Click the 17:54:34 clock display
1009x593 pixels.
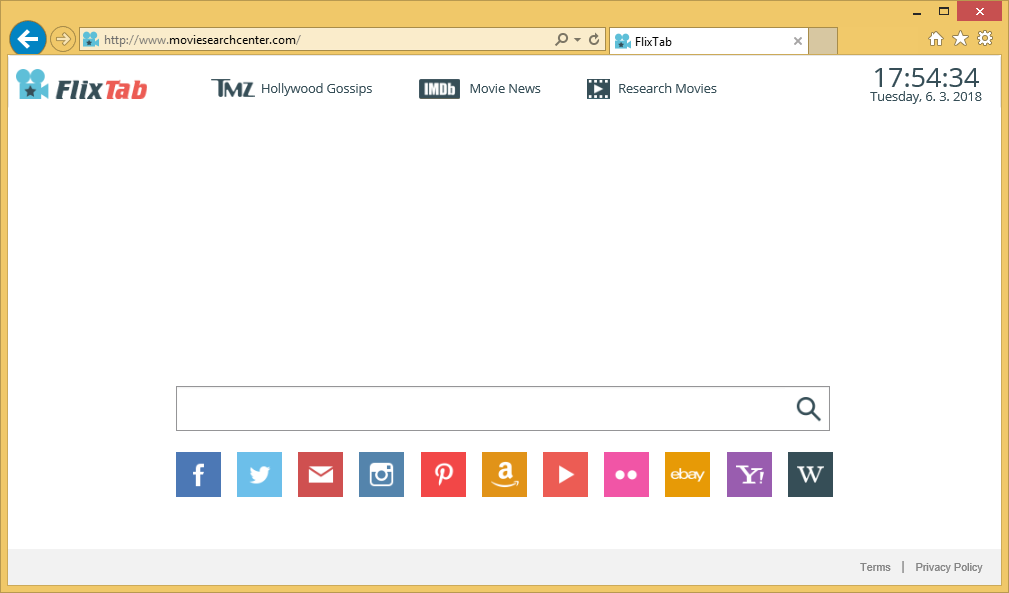(x=926, y=78)
